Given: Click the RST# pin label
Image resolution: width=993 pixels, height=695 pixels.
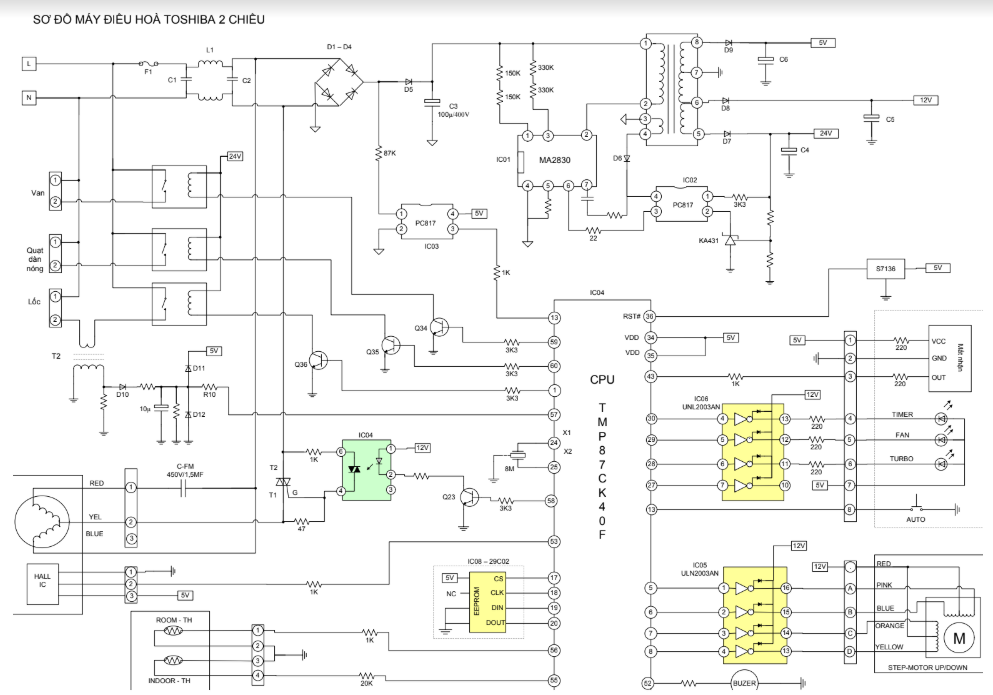Looking at the screenshot, I should click(x=631, y=316).
